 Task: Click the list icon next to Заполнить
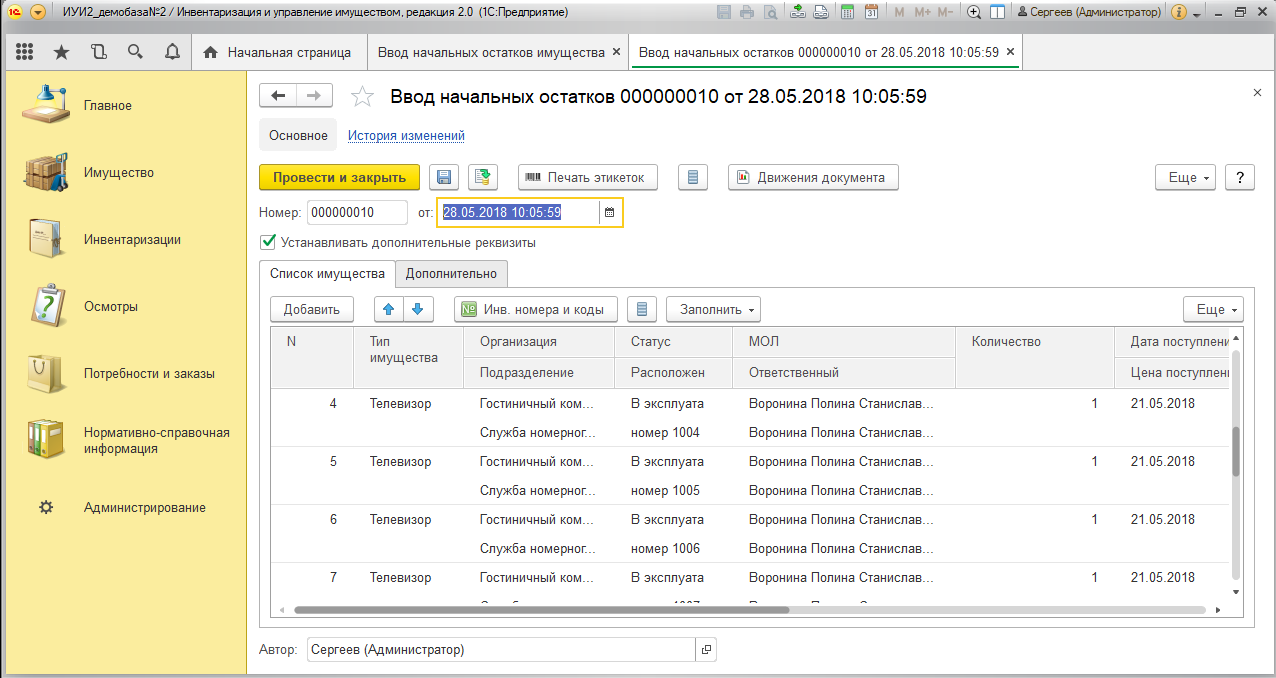[x=642, y=309]
